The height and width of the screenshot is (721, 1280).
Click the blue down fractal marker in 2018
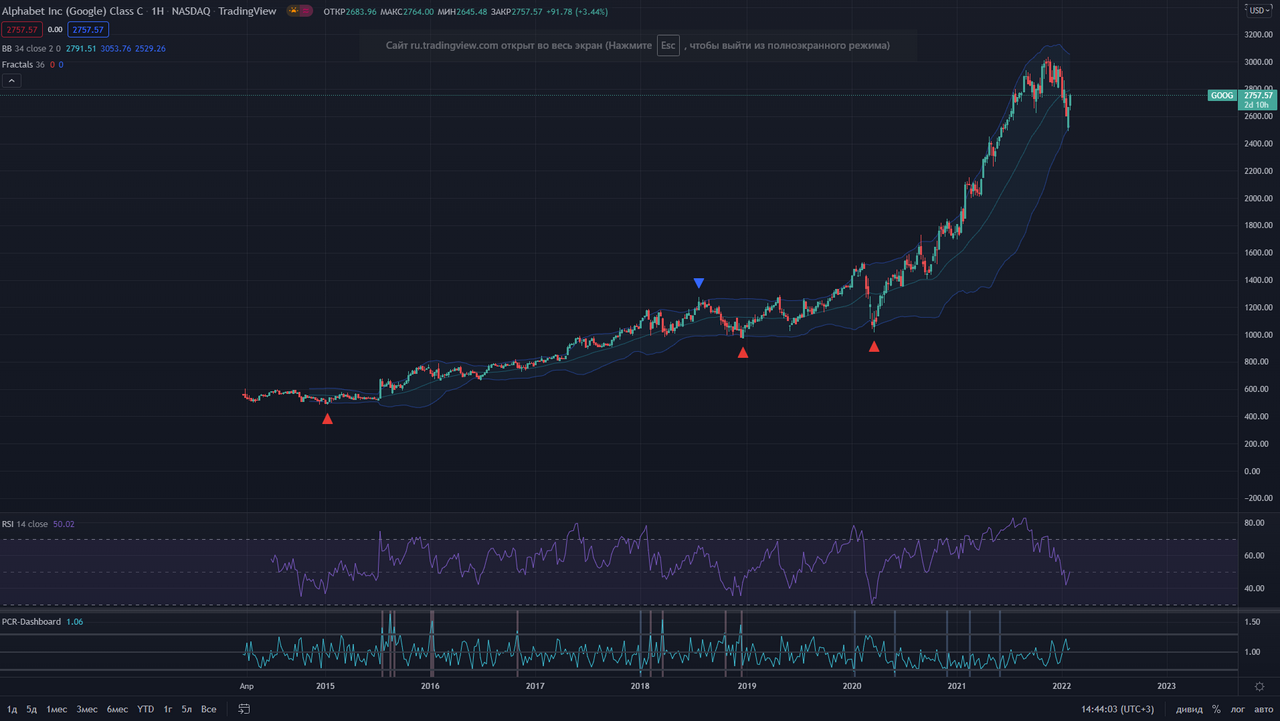(699, 284)
